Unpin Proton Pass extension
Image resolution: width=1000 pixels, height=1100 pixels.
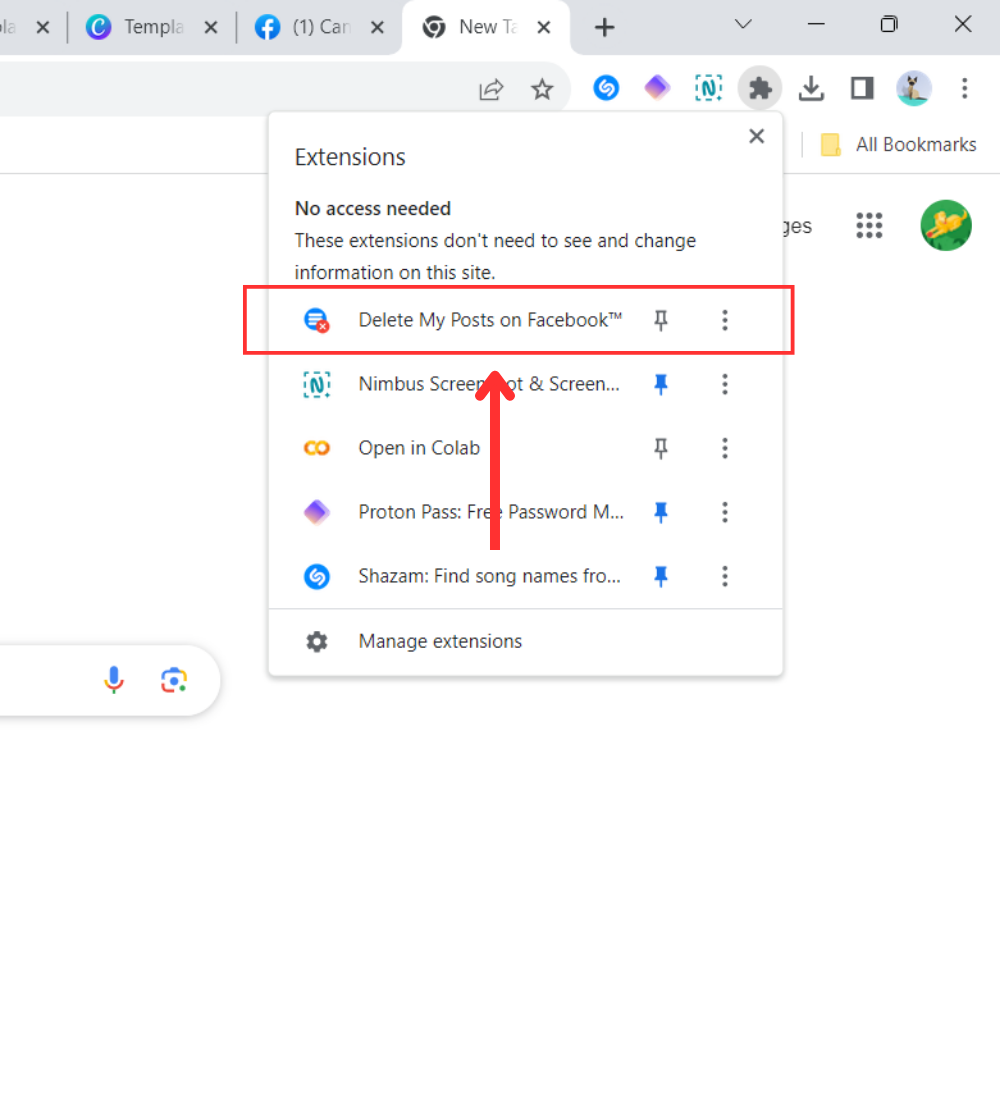pyautogui.click(x=660, y=512)
